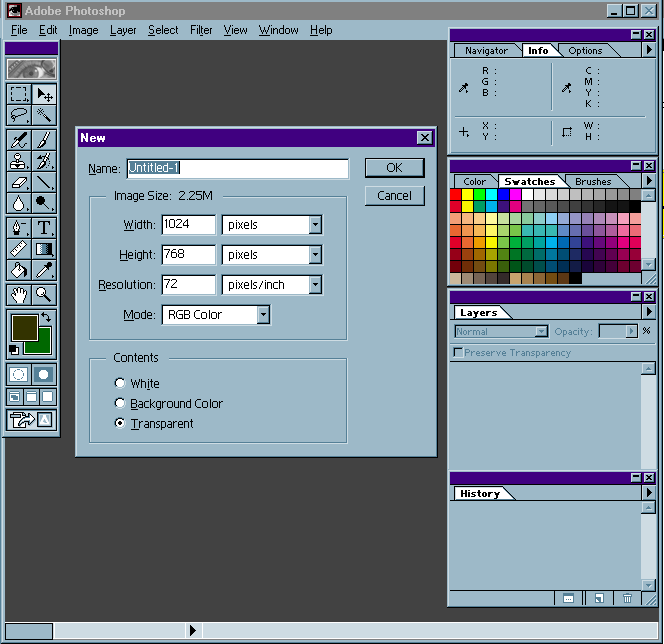The width and height of the screenshot is (664, 644).
Task: Switch to Full Screen with menu bar
Action: pos(31,397)
